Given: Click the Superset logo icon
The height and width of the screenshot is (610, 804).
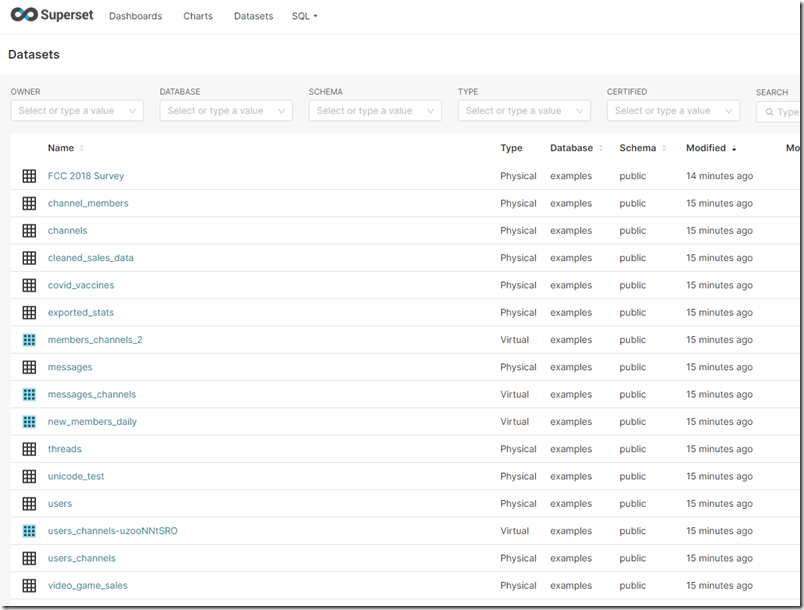Looking at the screenshot, I should (x=22, y=15).
